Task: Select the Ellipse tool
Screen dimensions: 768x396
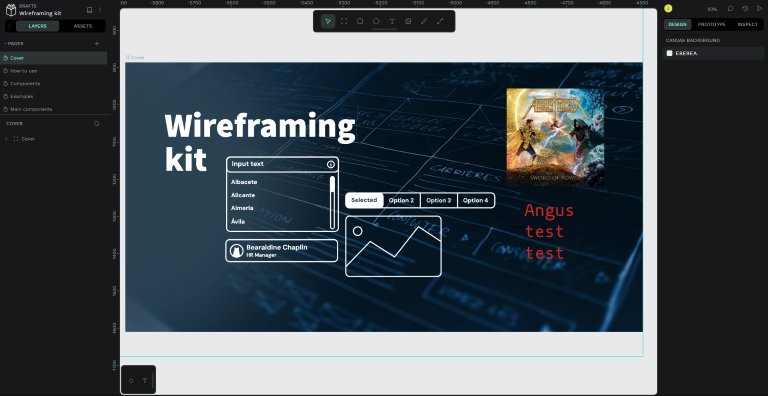Action: click(x=376, y=21)
